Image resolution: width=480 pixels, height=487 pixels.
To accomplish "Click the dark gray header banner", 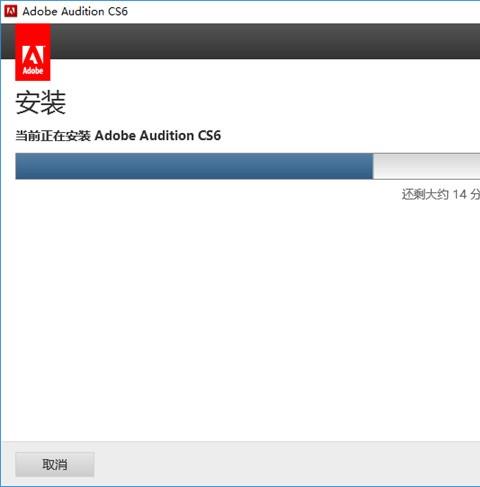I will [265, 41].
